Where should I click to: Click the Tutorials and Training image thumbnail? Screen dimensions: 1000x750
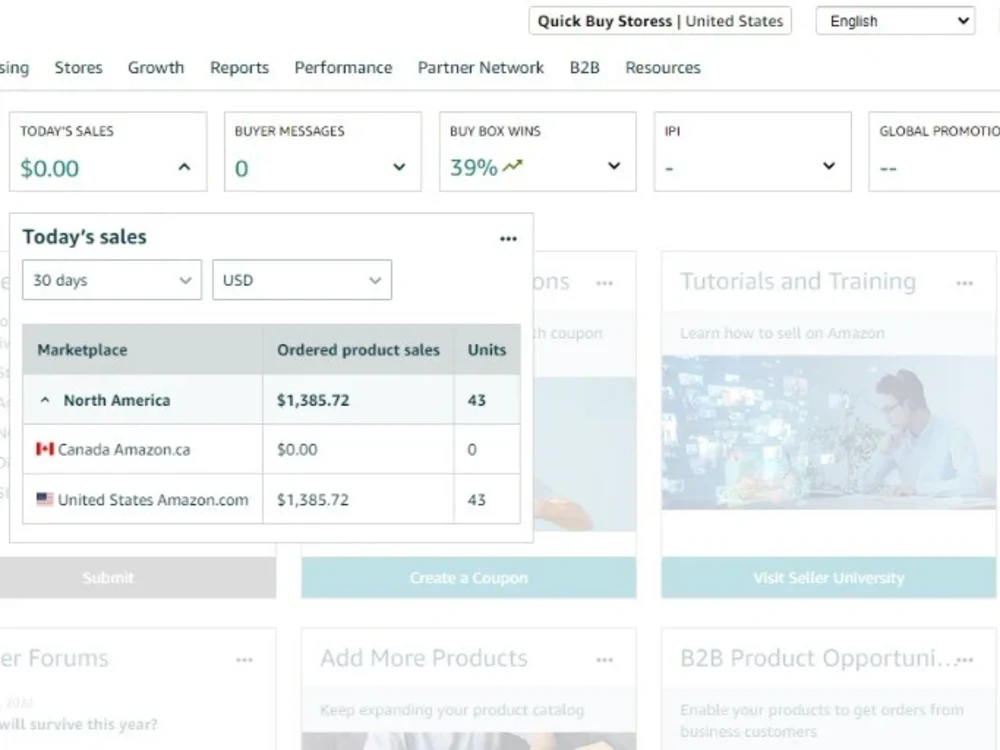pos(828,432)
